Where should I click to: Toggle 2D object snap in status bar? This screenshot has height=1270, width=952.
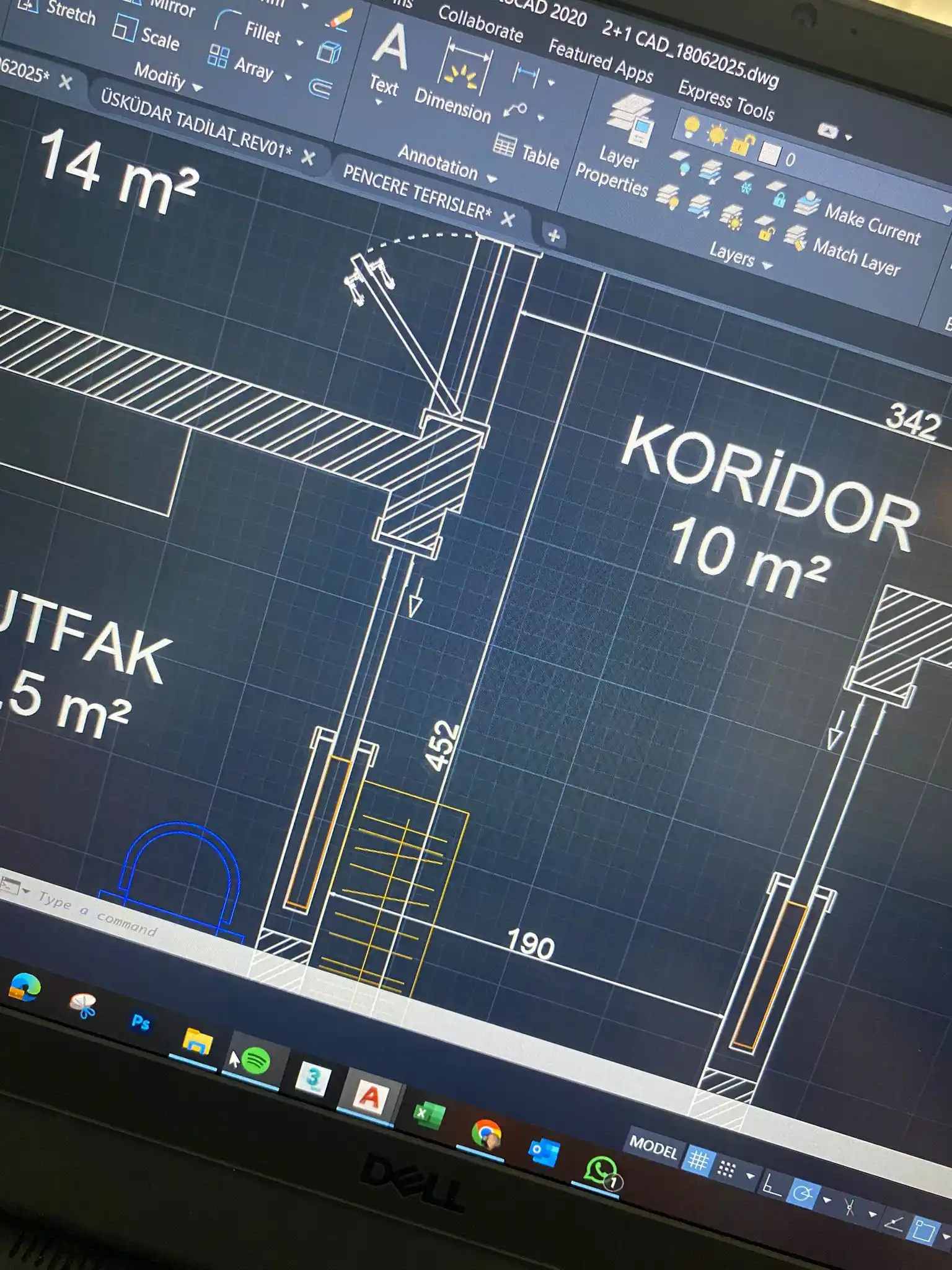[x=922, y=1231]
